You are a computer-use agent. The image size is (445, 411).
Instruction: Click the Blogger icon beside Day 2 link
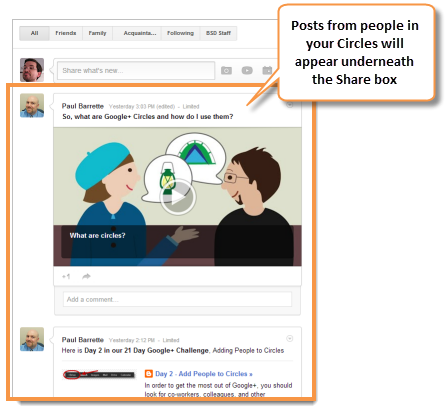point(149,374)
